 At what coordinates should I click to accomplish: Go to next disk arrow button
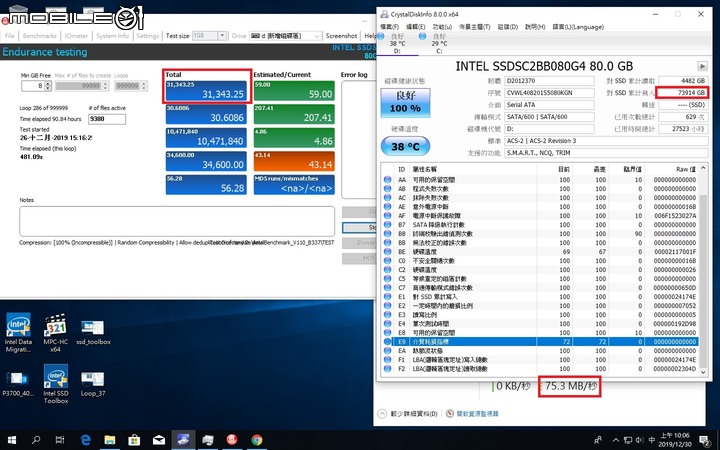coord(702,66)
